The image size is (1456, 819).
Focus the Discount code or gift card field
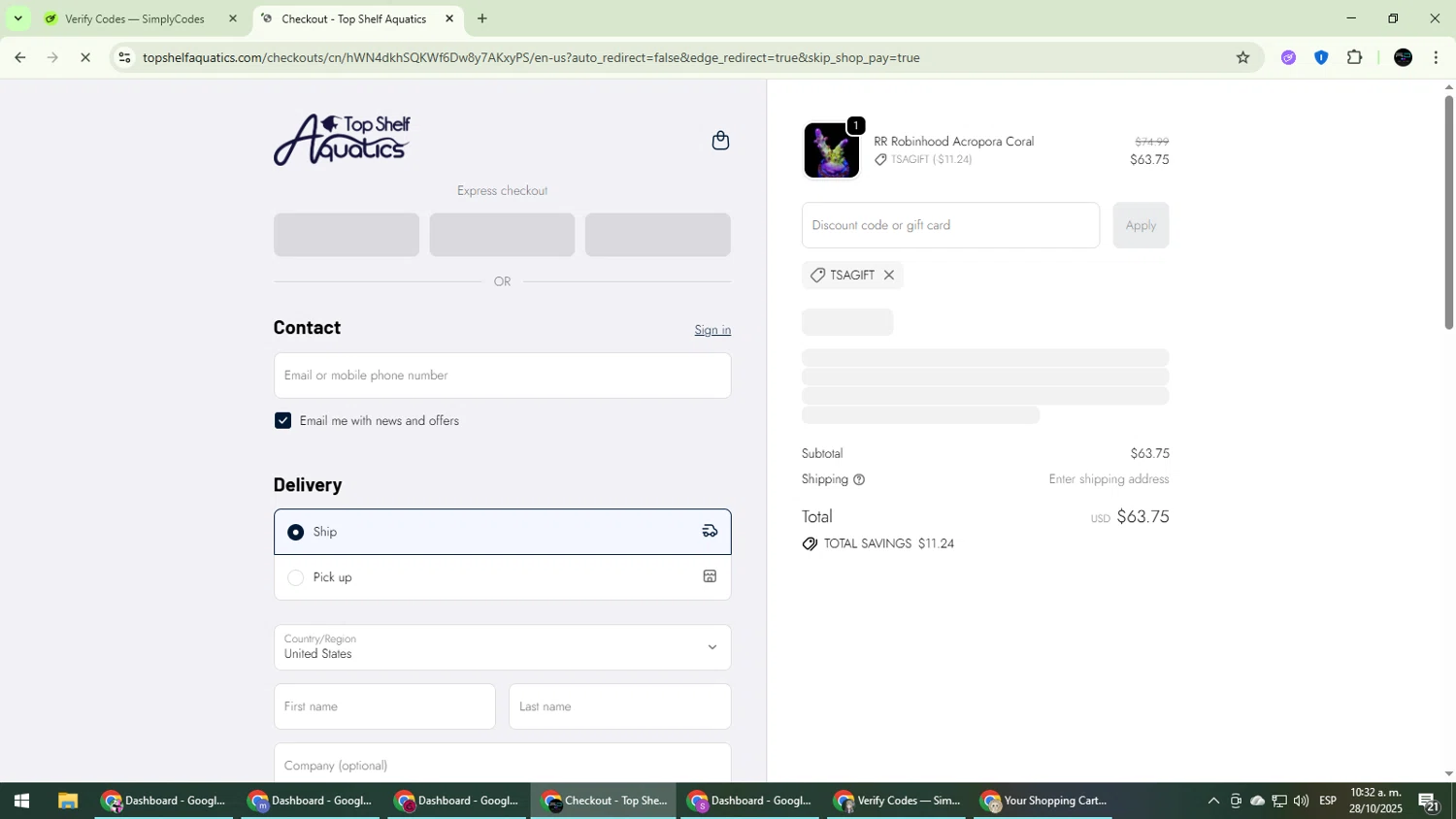(950, 225)
